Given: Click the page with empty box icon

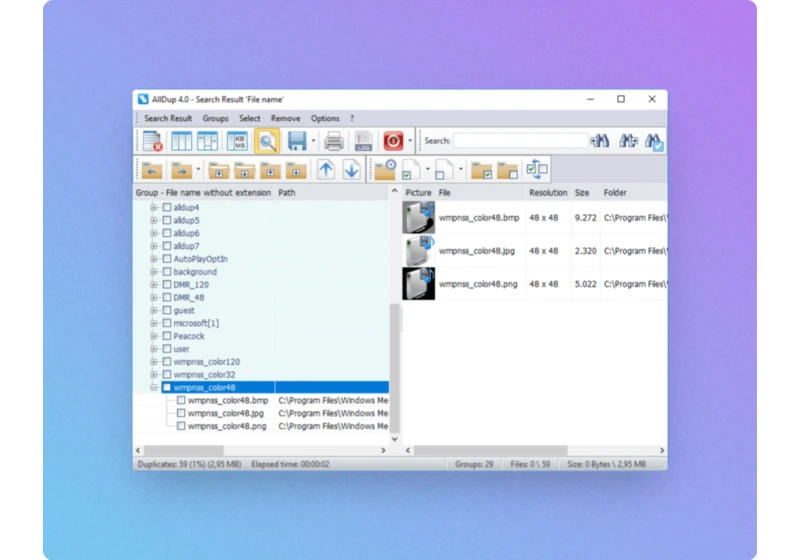Looking at the screenshot, I should (443, 170).
